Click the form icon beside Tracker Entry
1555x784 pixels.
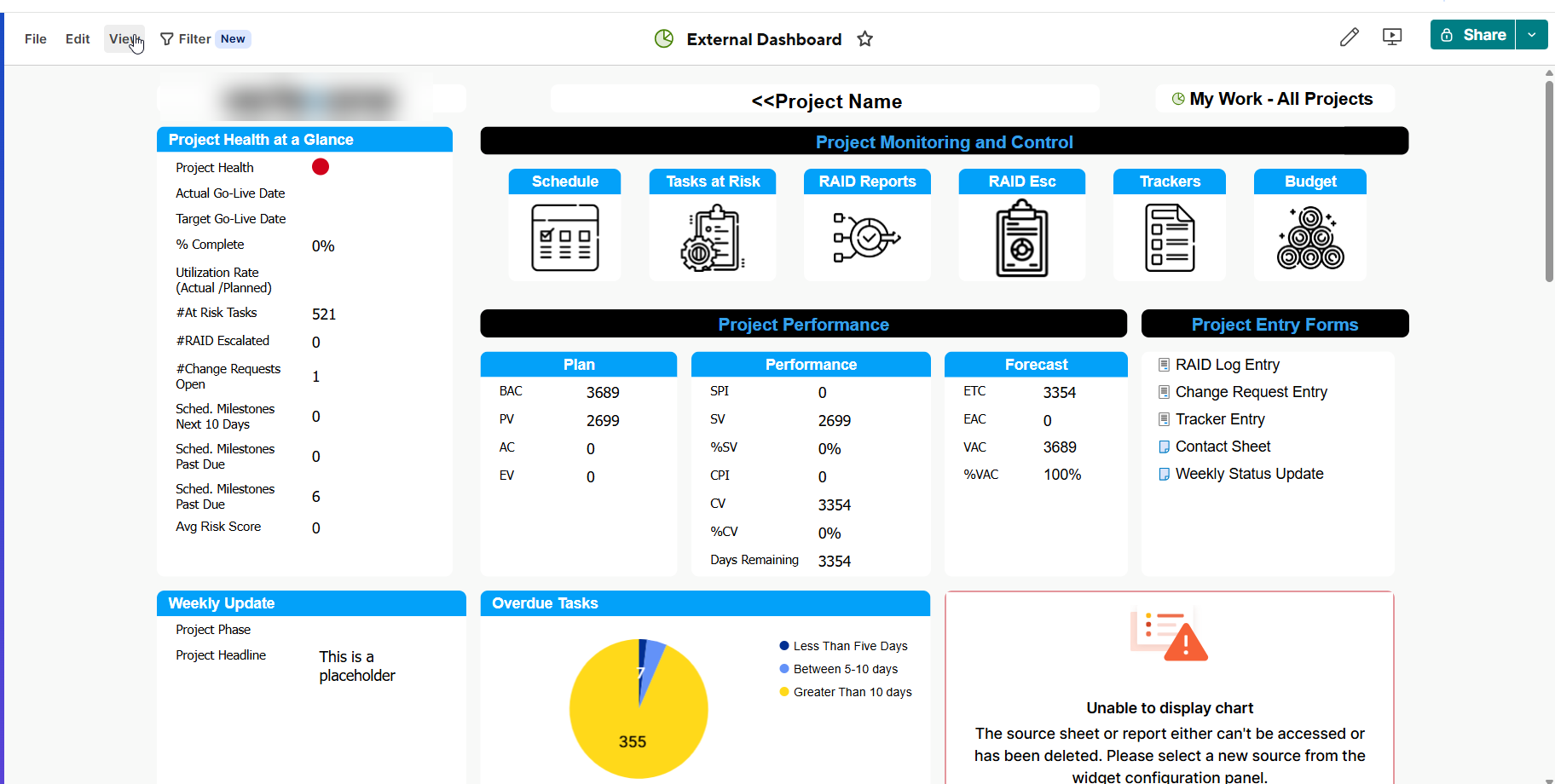point(1164,419)
